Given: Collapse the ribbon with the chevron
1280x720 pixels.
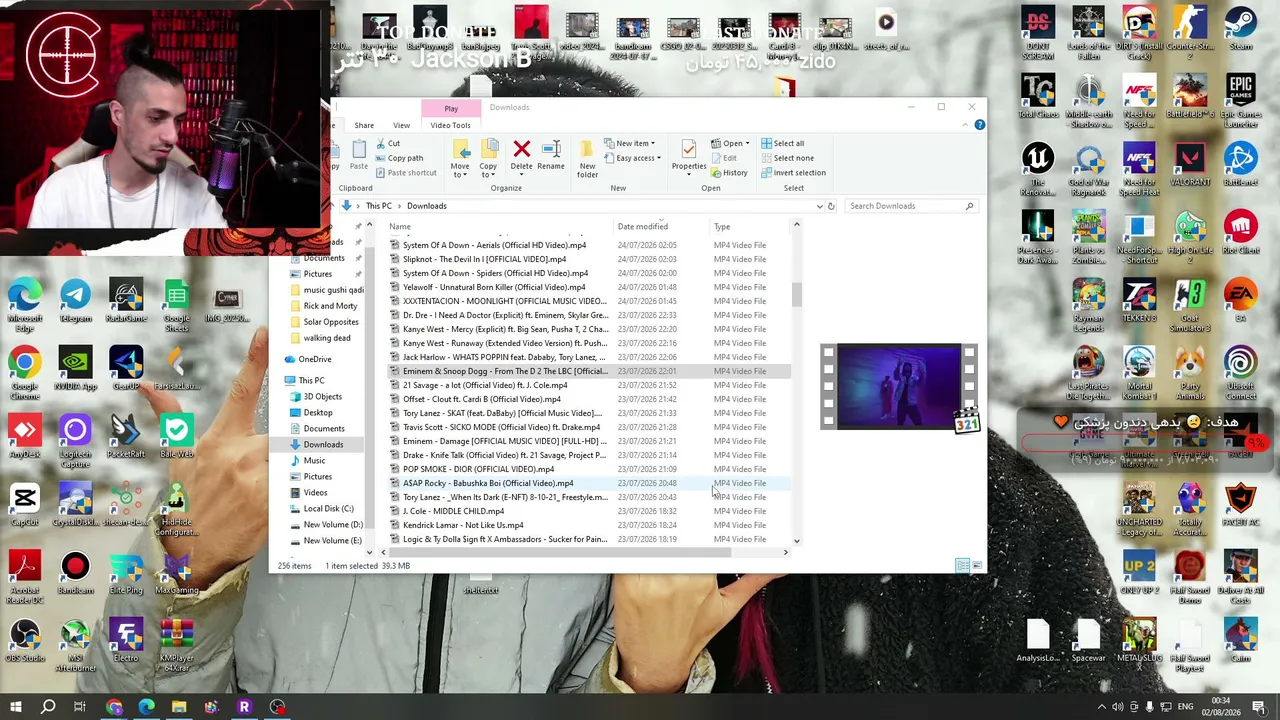Looking at the screenshot, I should point(964,125).
